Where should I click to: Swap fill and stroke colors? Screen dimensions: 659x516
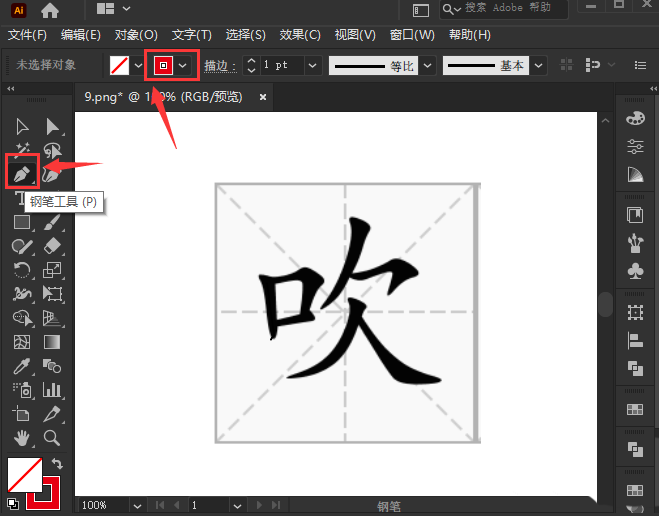tap(57, 463)
